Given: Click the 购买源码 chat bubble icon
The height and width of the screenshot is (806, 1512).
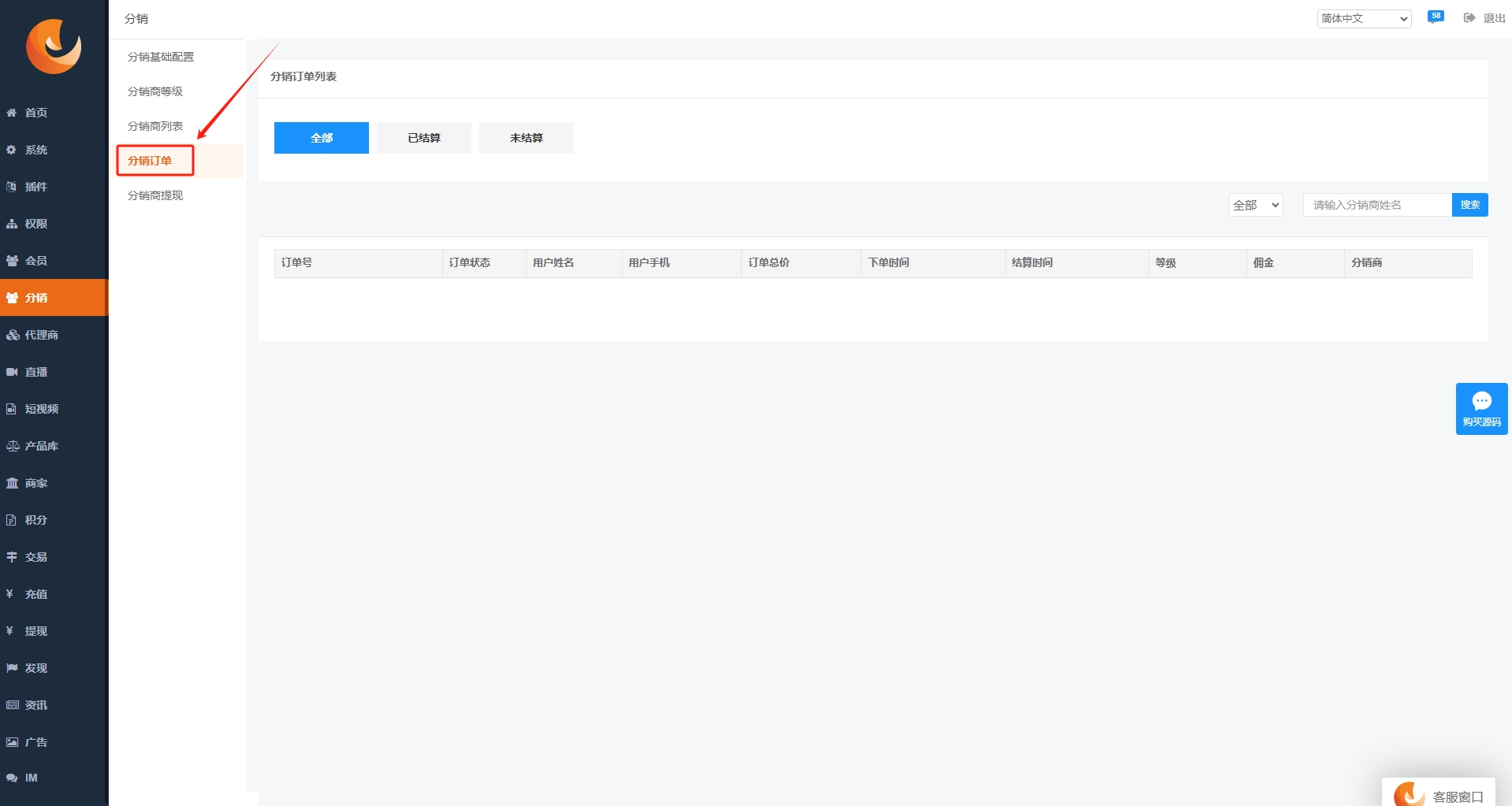Looking at the screenshot, I should pos(1482,401).
